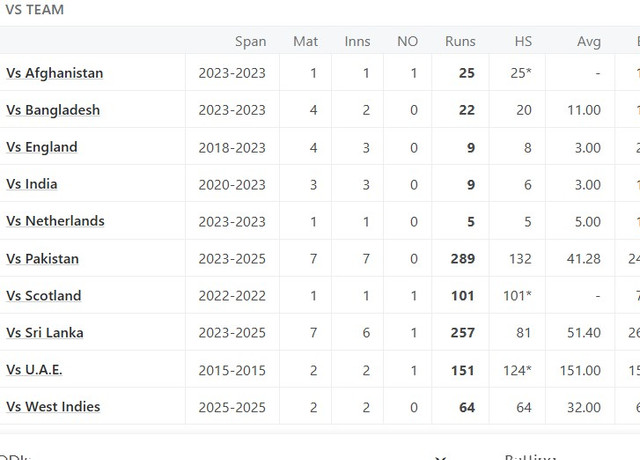Screen dimensions: 640x460
Task: Select the Vs Scotland link
Action: tap(44, 296)
